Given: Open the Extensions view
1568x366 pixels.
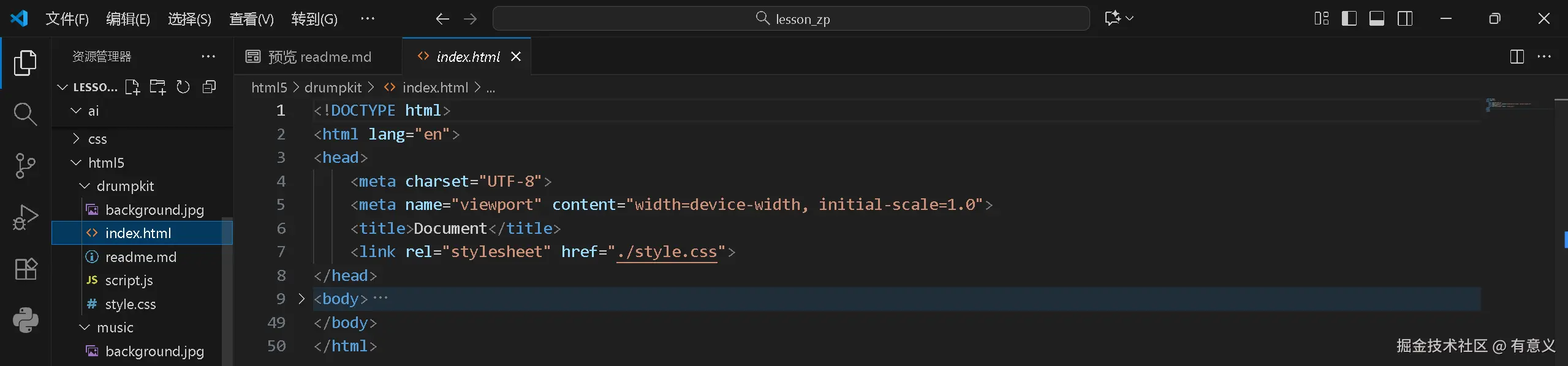Looking at the screenshot, I should [25, 269].
